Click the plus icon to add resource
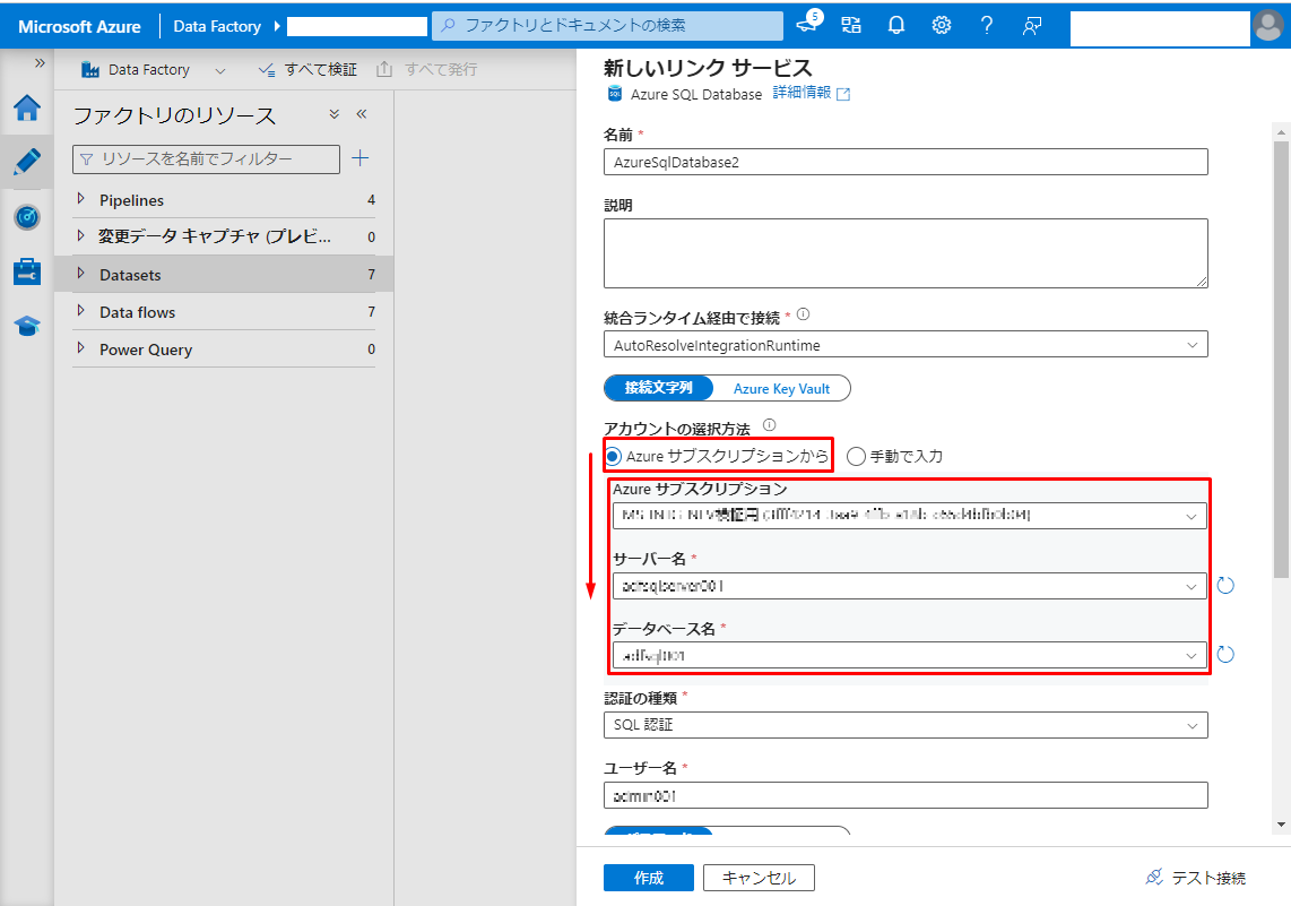 361,158
